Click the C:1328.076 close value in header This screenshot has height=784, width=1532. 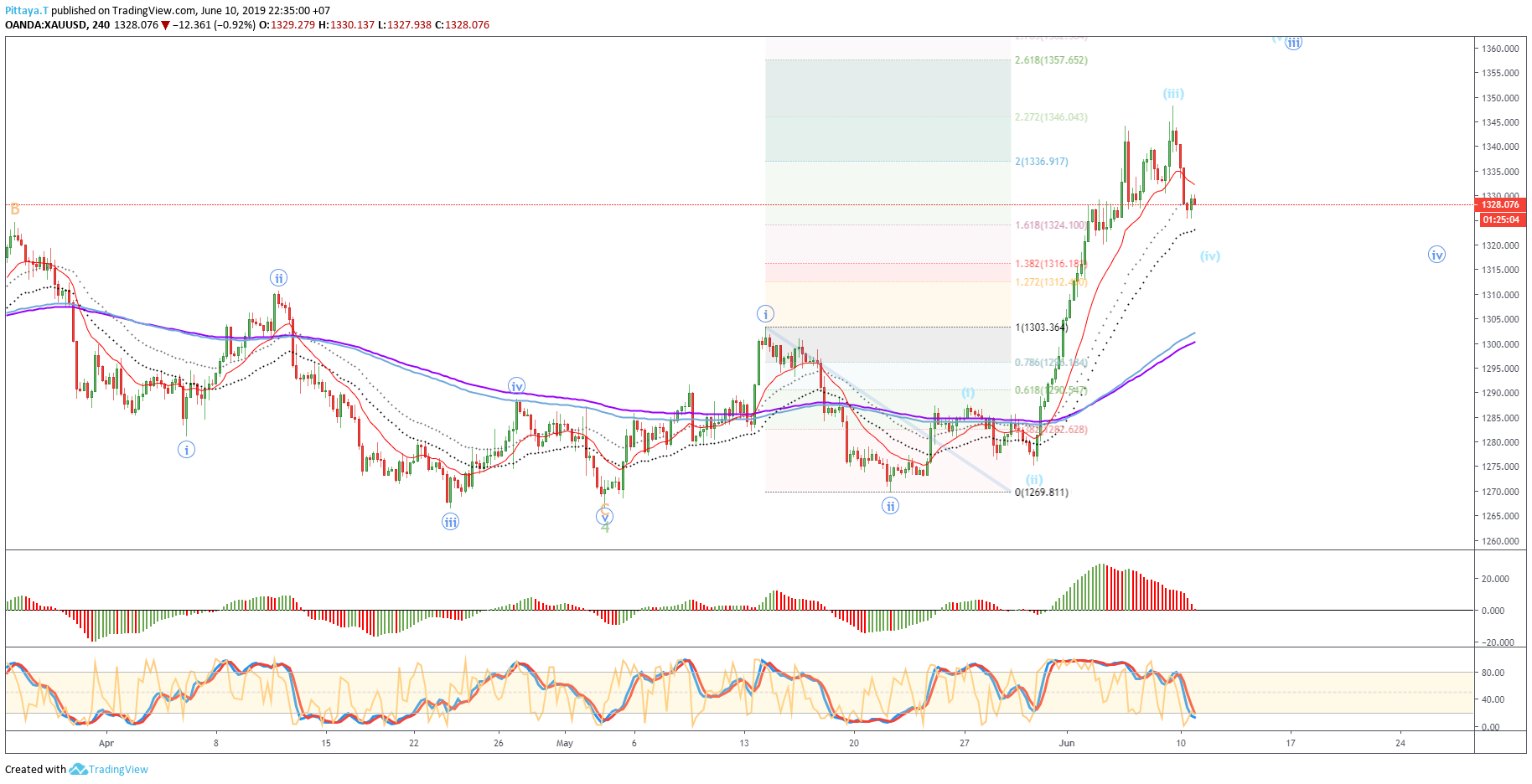point(463,25)
